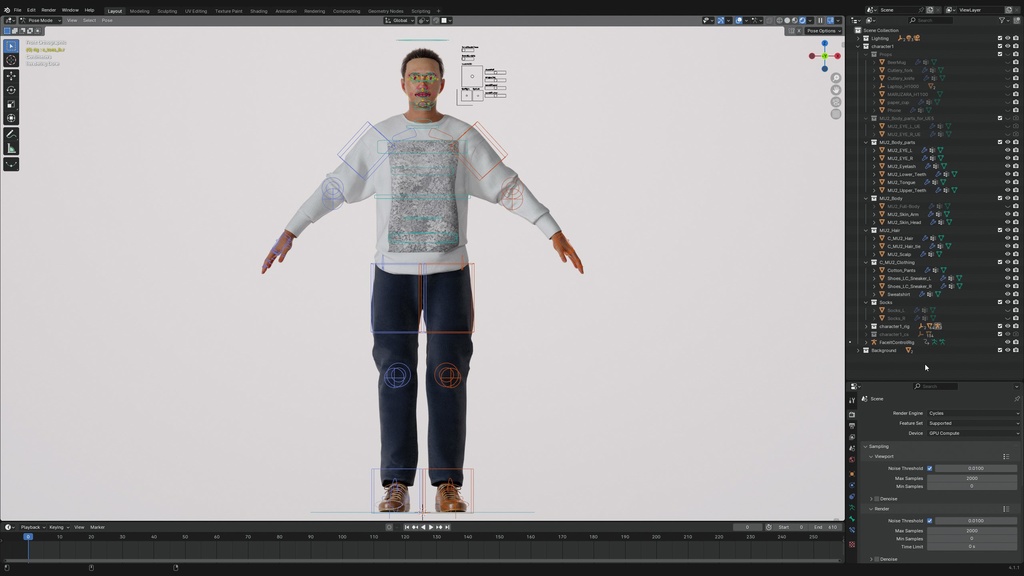Open the Pose Mode dropdown
1024x576 pixels.
pos(40,19)
